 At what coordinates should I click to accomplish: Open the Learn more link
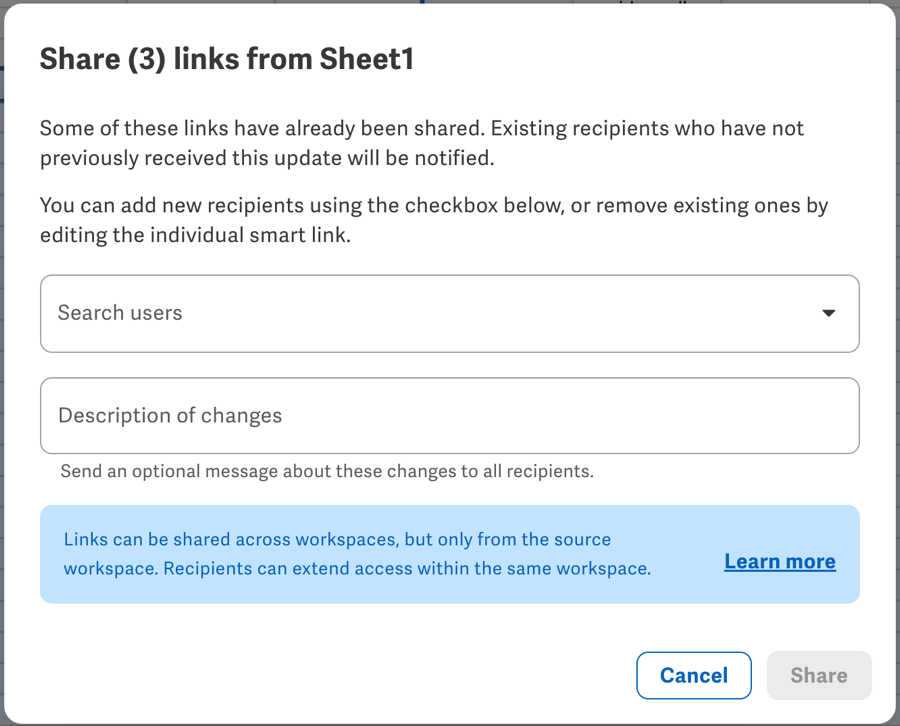click(779, 561)
